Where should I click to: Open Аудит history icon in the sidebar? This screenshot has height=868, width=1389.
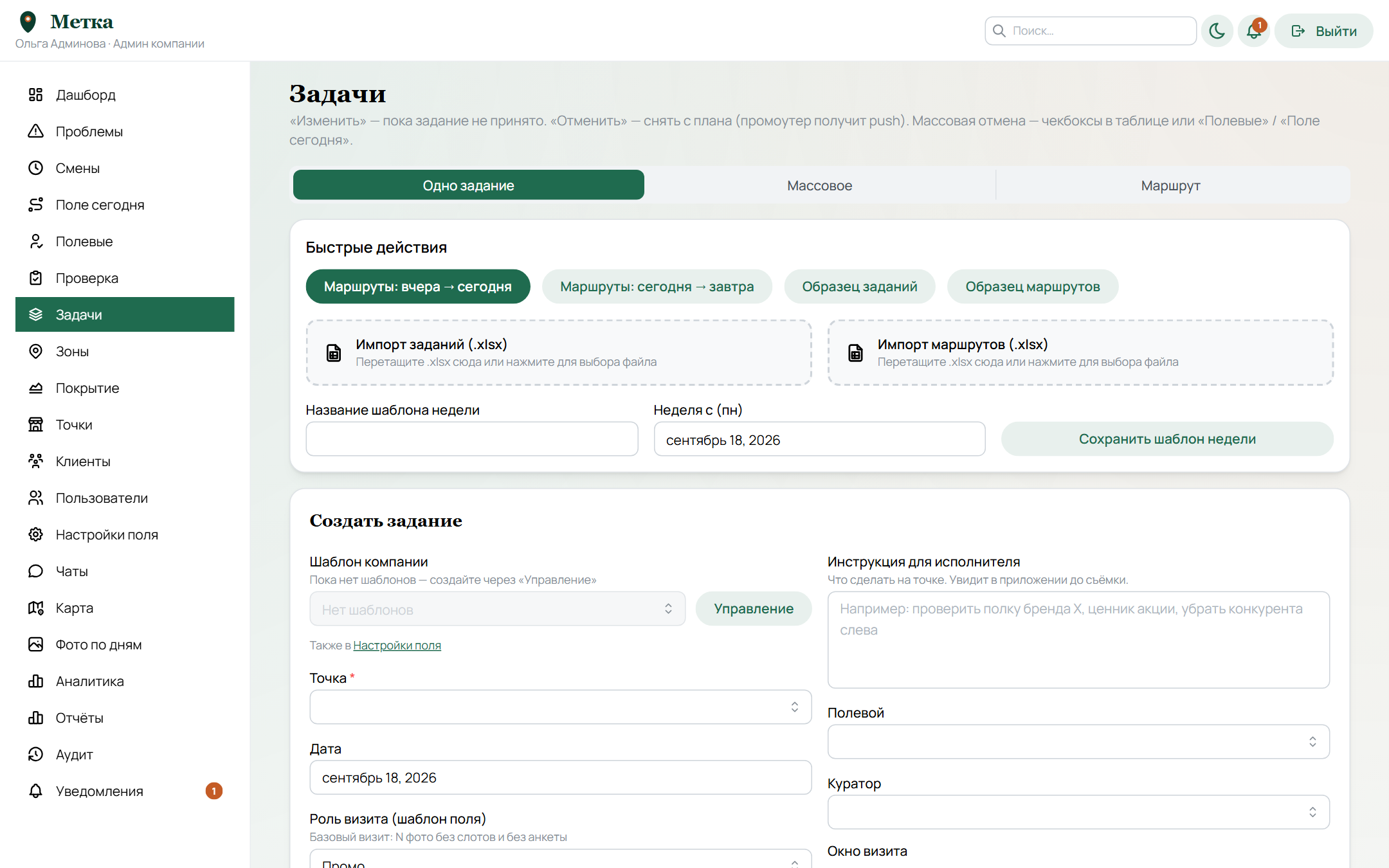pos(35,754)
